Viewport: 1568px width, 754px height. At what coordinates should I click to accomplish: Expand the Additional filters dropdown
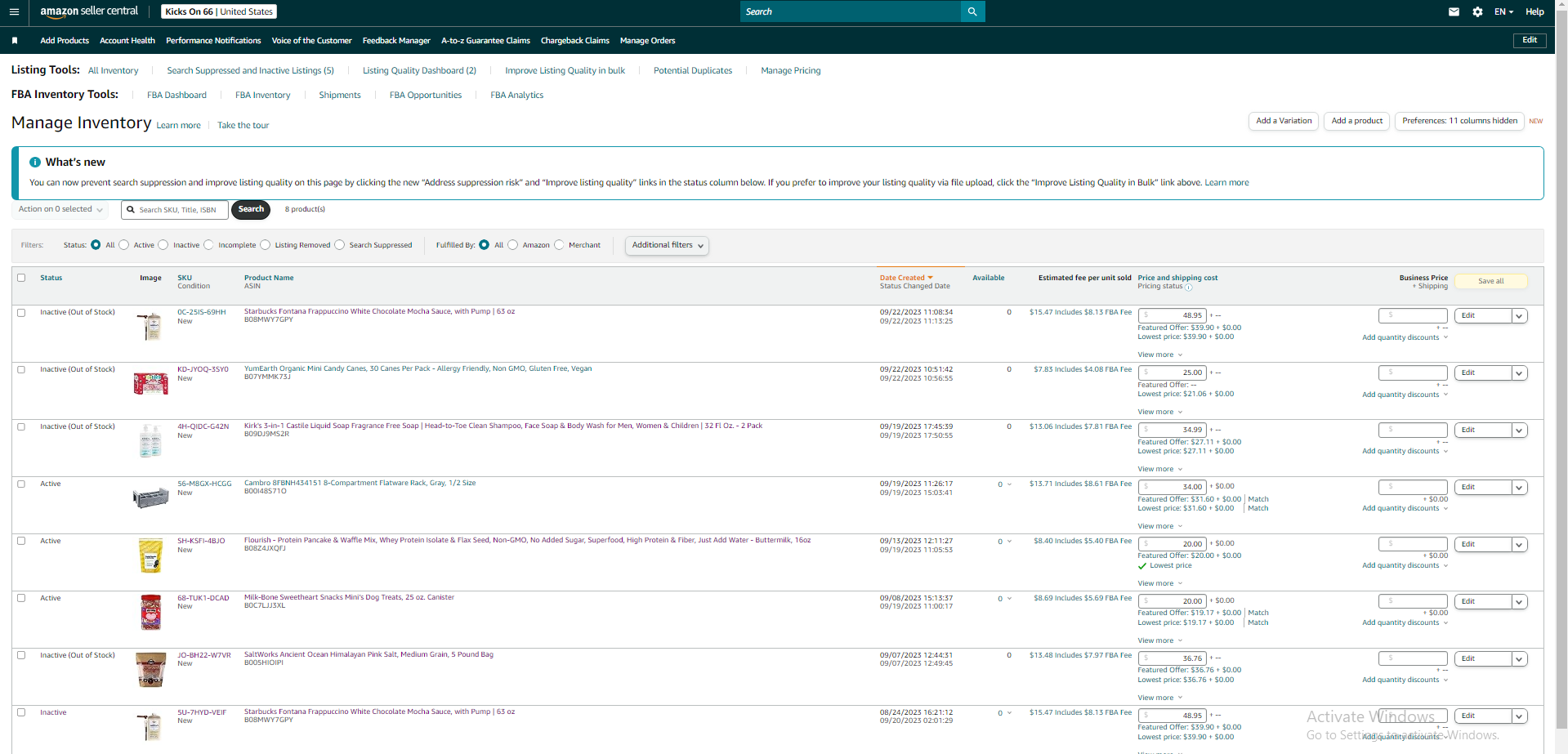coord(667,245)
